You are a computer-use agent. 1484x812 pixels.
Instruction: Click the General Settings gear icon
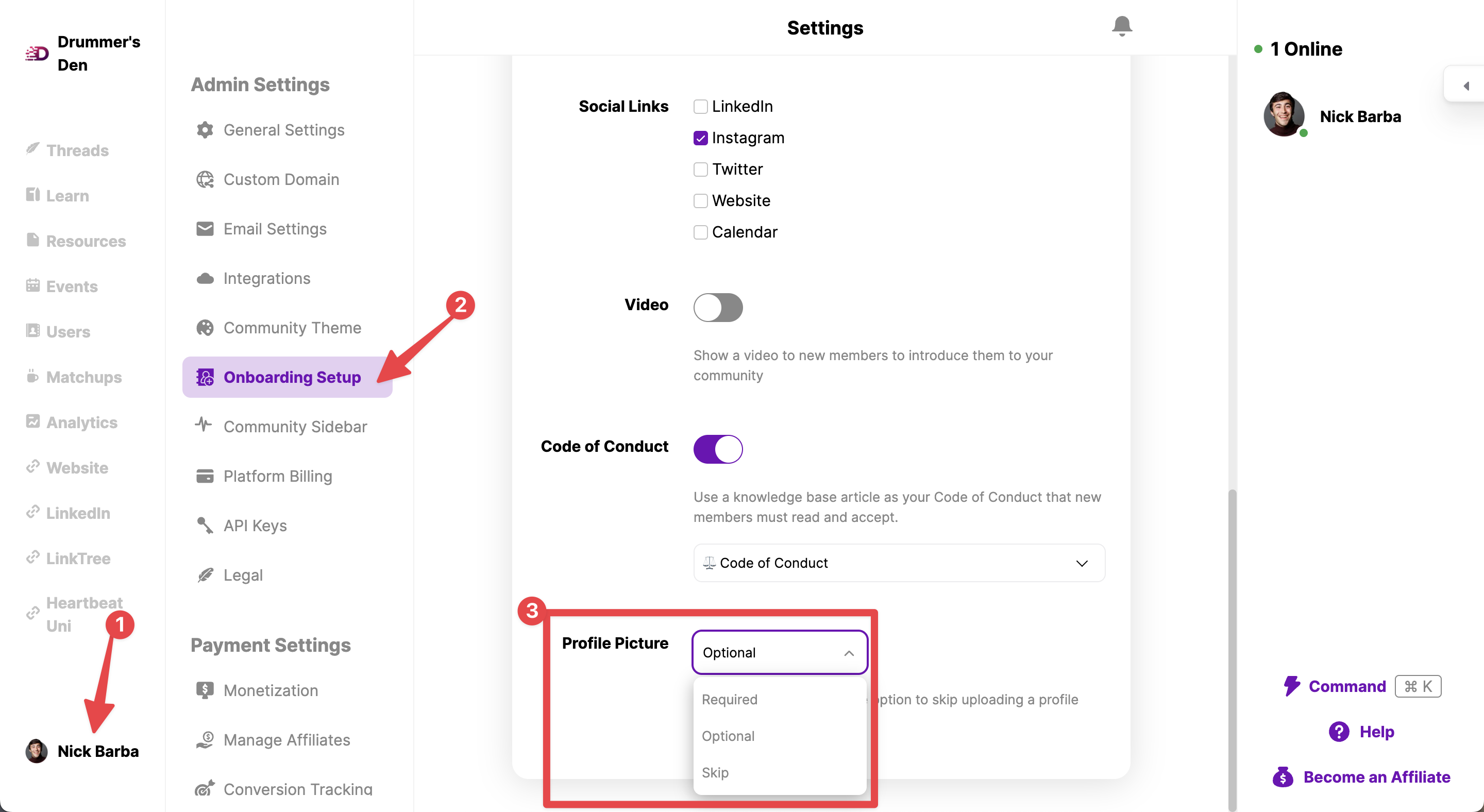[205, 130]
